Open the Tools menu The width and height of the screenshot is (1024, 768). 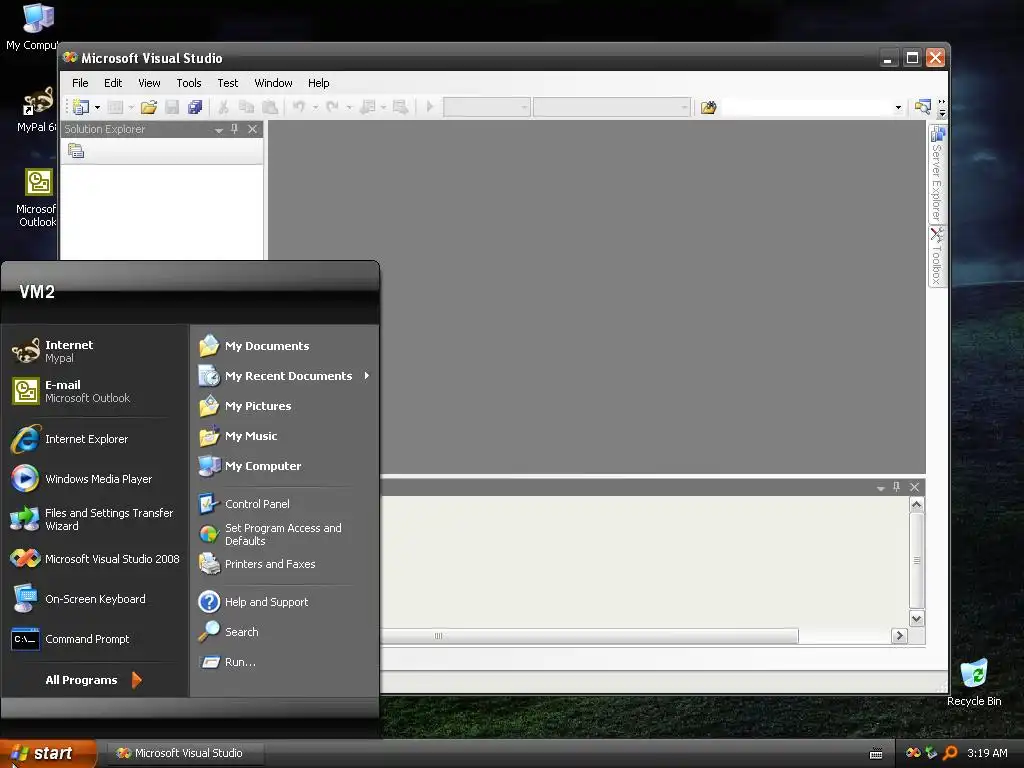coord(189,83)
